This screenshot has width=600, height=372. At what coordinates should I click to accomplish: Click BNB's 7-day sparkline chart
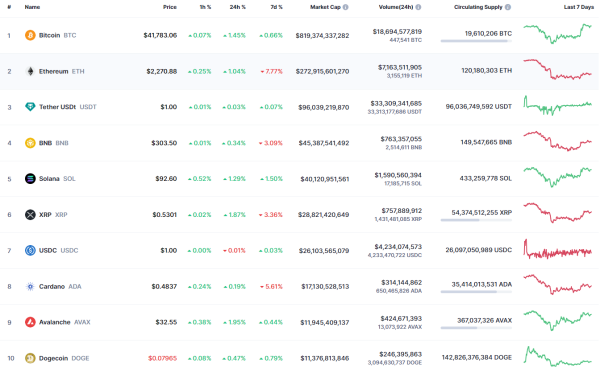(x=558, y=141)
